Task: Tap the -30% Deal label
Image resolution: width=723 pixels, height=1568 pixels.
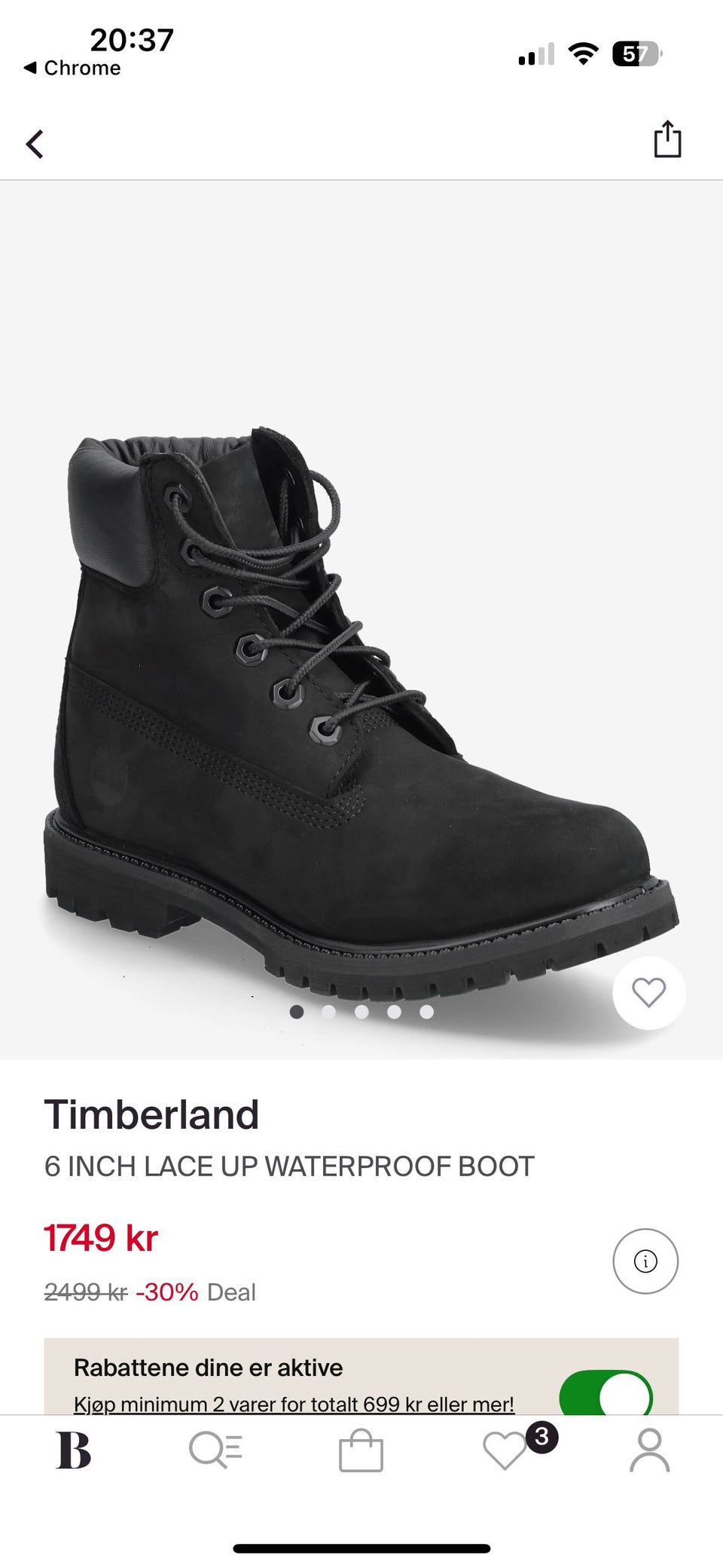Action: click(196, 1292)
